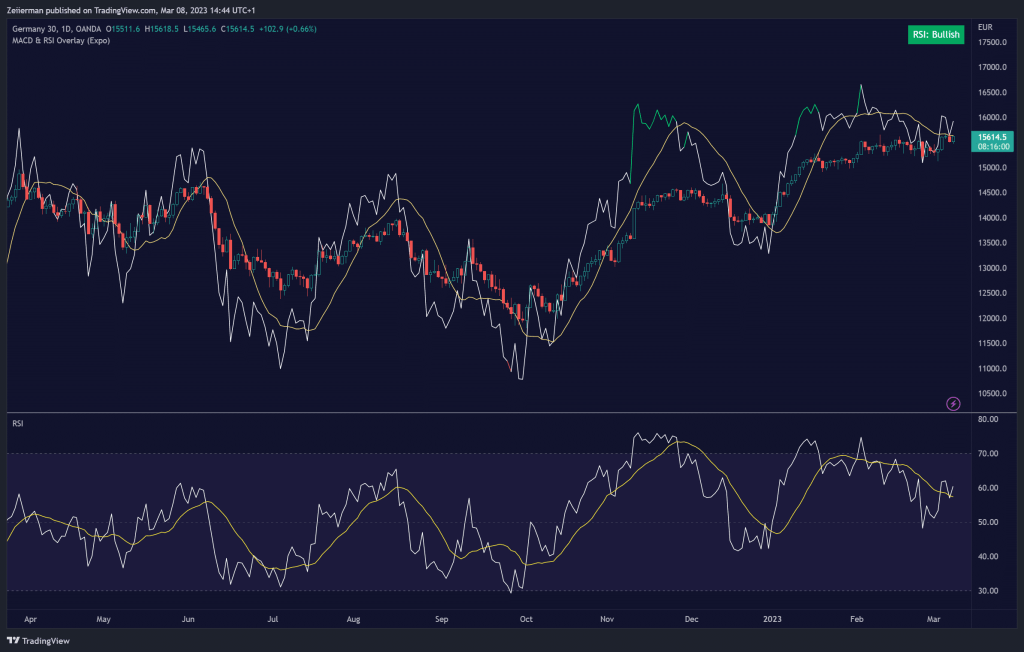Click the 17500.0 price scale level
This screenshot has height=652, width=1024.
(991, 43)
